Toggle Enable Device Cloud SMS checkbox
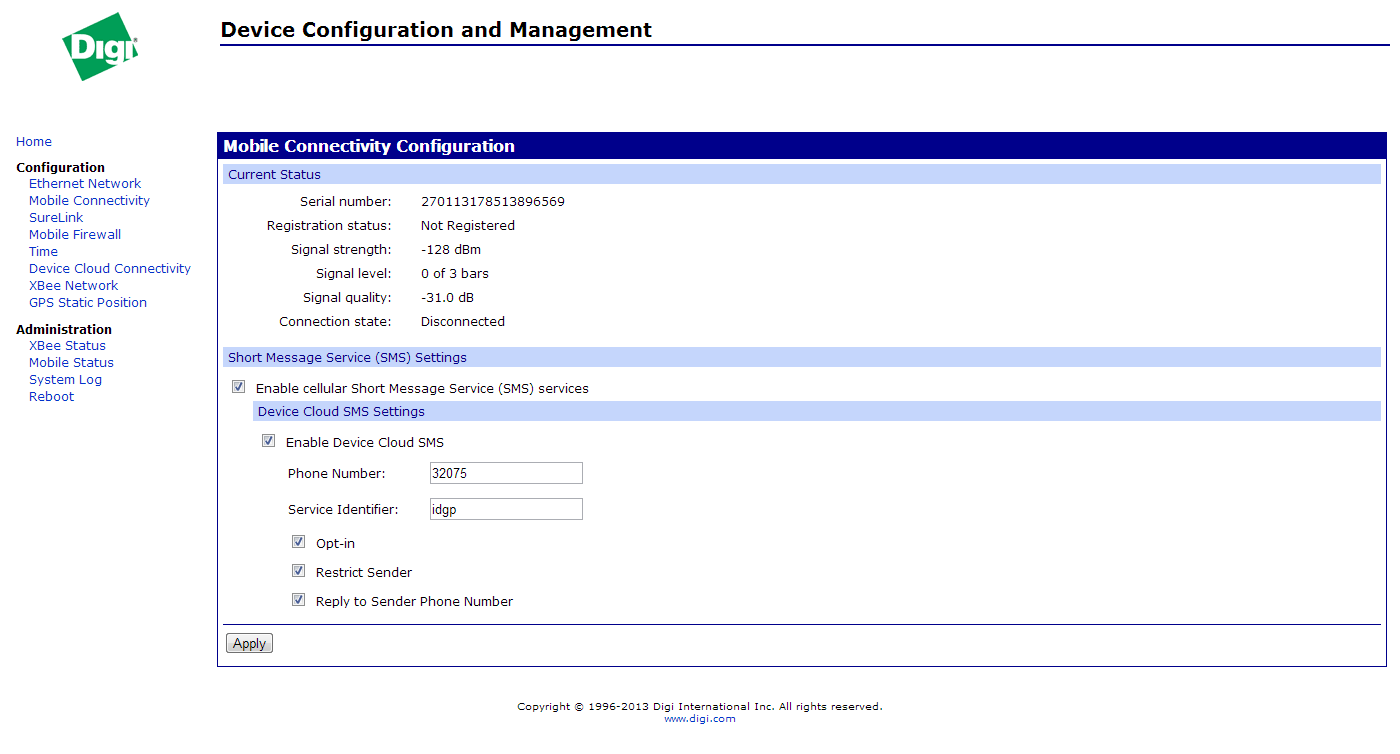Screen dimensions: 1400x754 point(268,441)
